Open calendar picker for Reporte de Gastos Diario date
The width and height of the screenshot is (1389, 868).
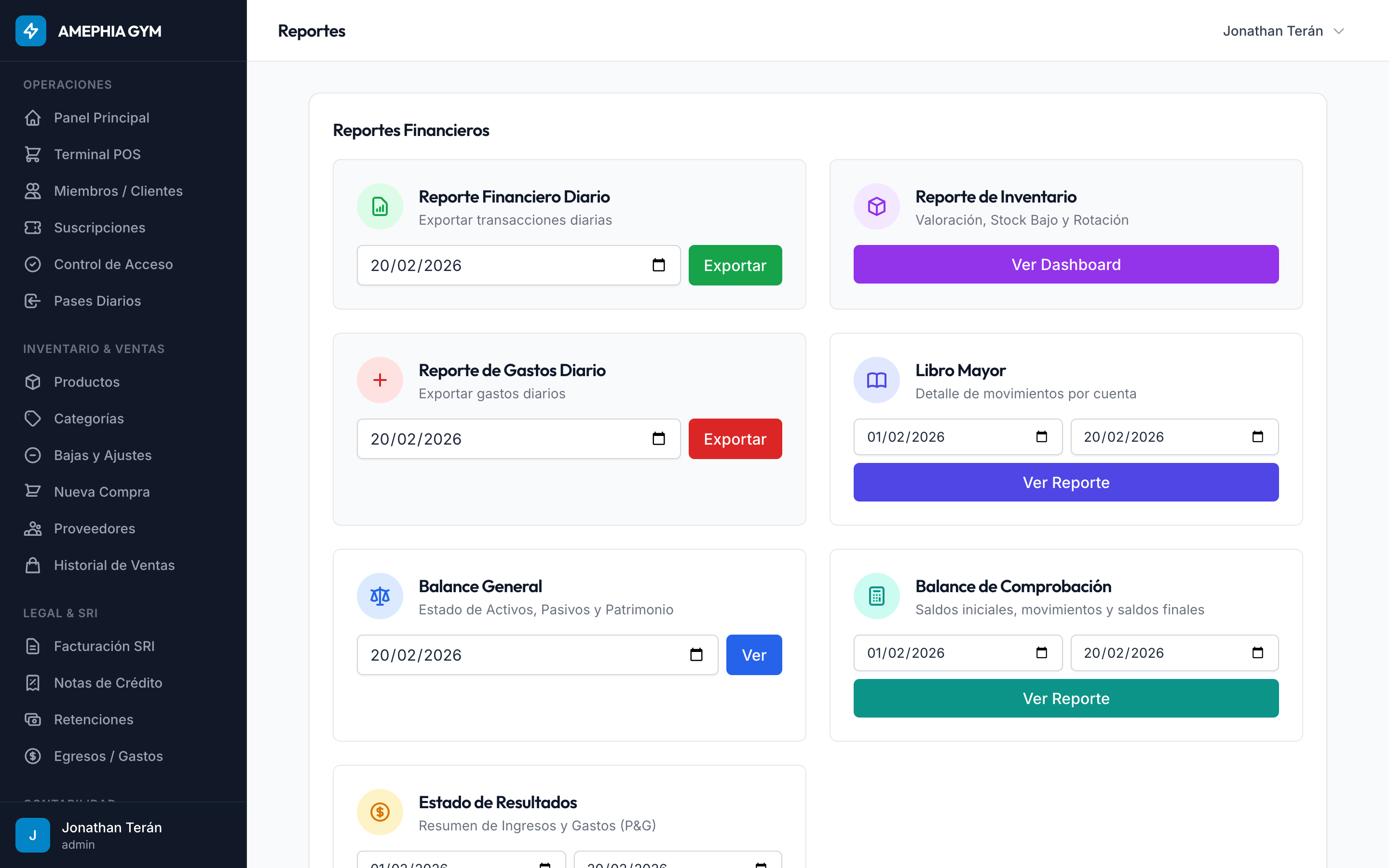point(658,439)
